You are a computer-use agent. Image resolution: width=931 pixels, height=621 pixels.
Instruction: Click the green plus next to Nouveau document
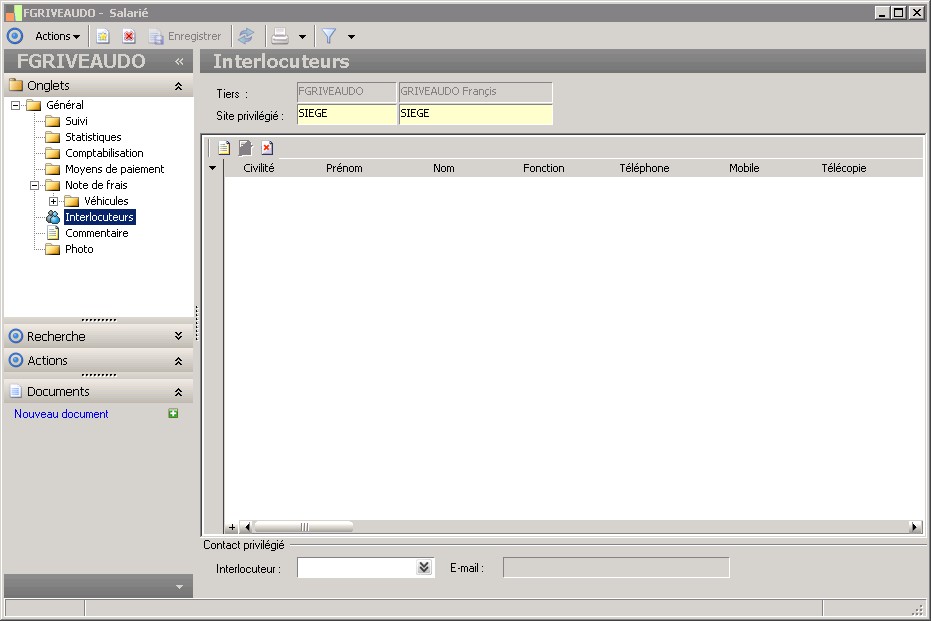tap(173, 414)
